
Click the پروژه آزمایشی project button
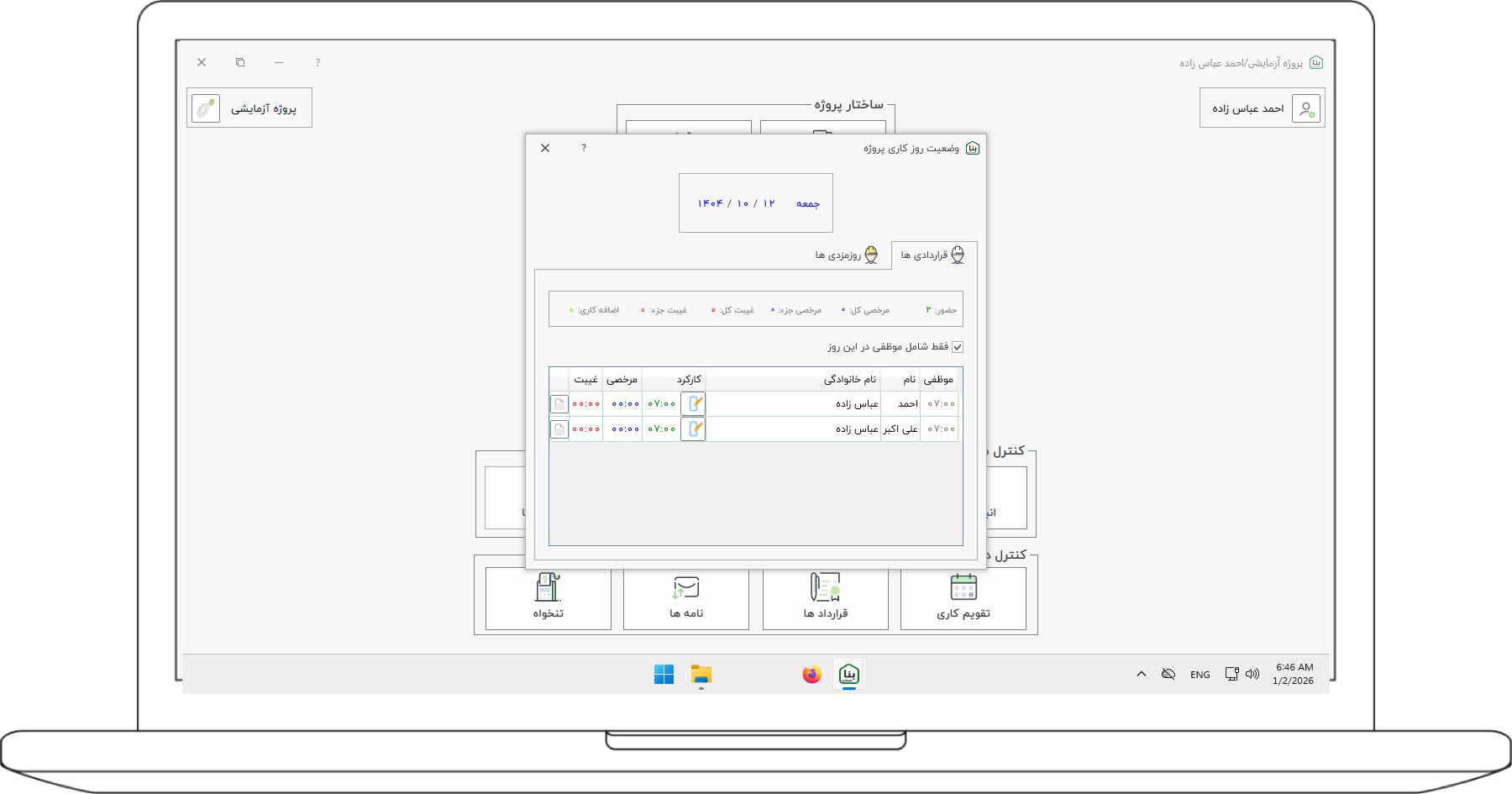tap(249, 108)
